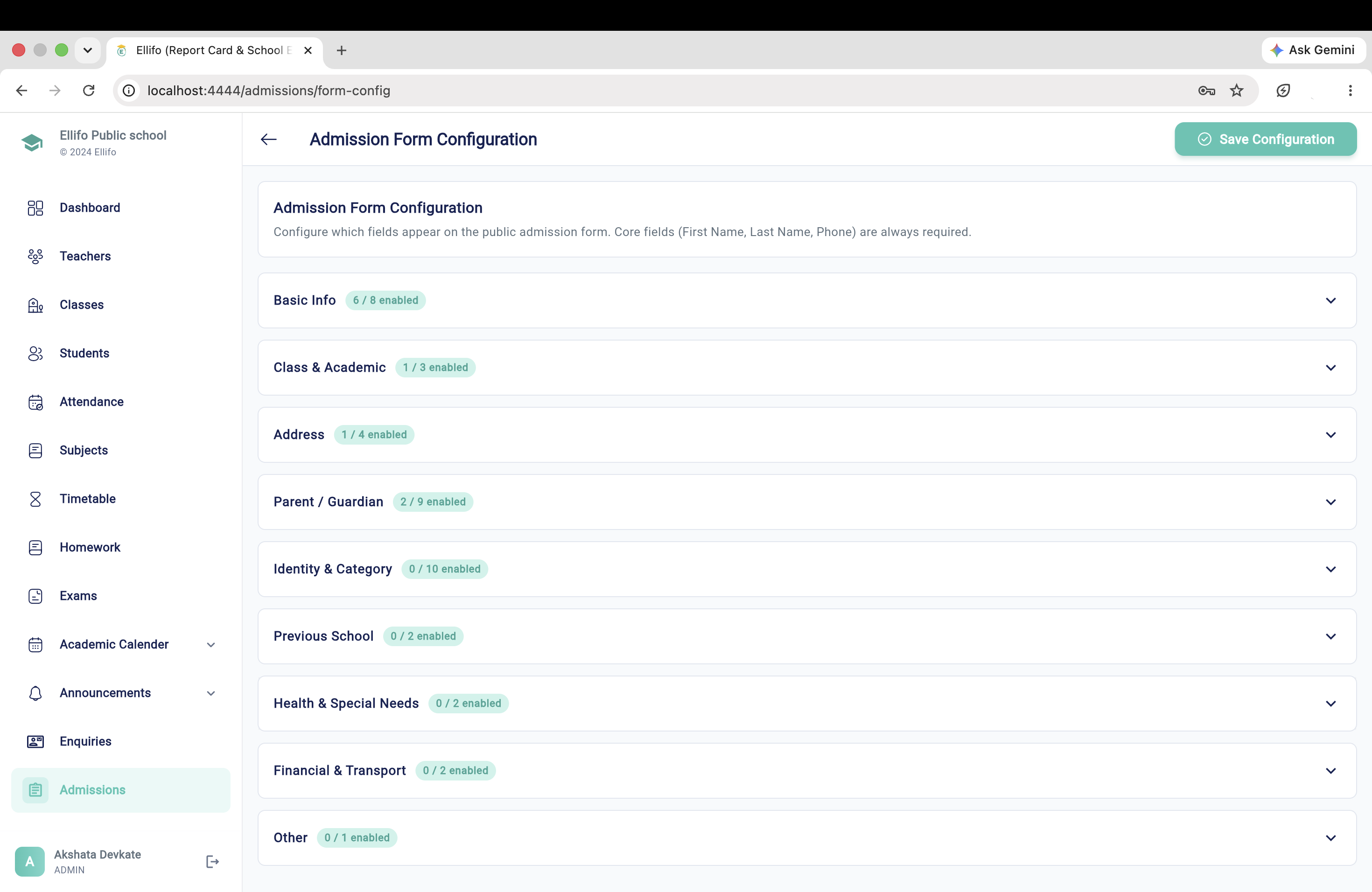This screenshot has height=892, width=1372.
Task: Go back using the header arrow
Action: point(269,139)
